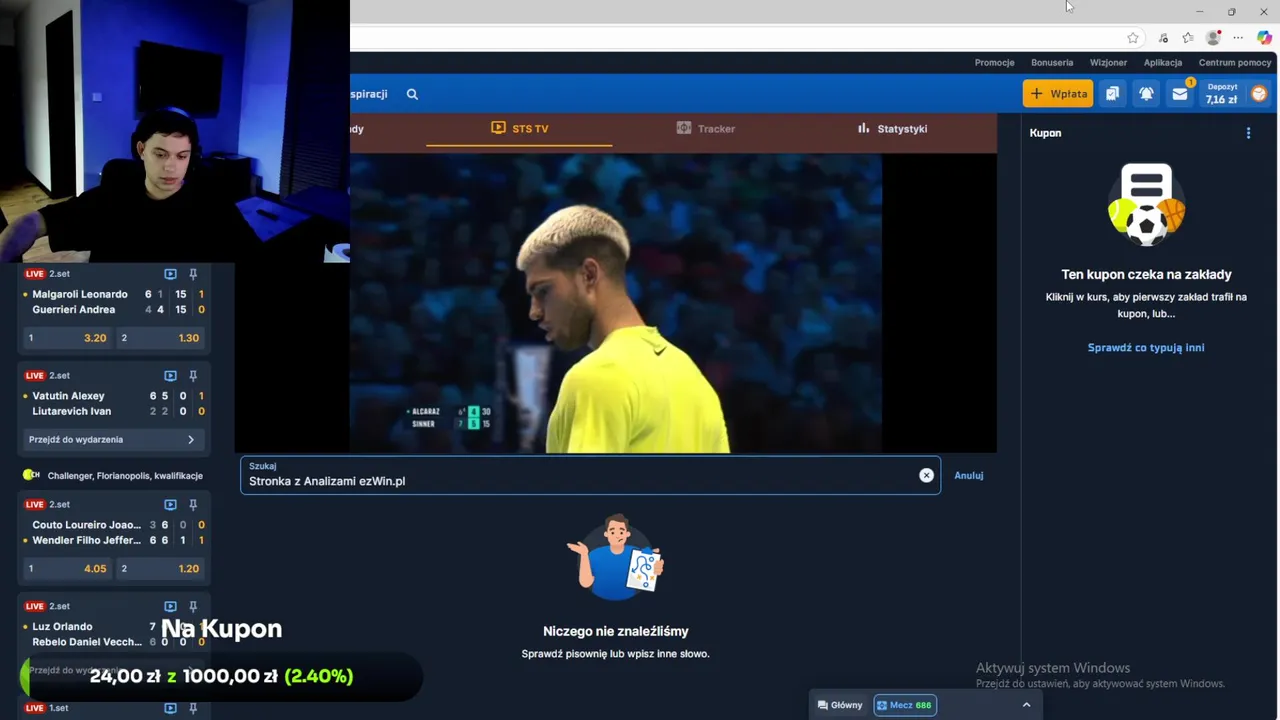Watch stream for Luz Orlando match
Screen dimensions: 1280x720
(x=170, y=607)
